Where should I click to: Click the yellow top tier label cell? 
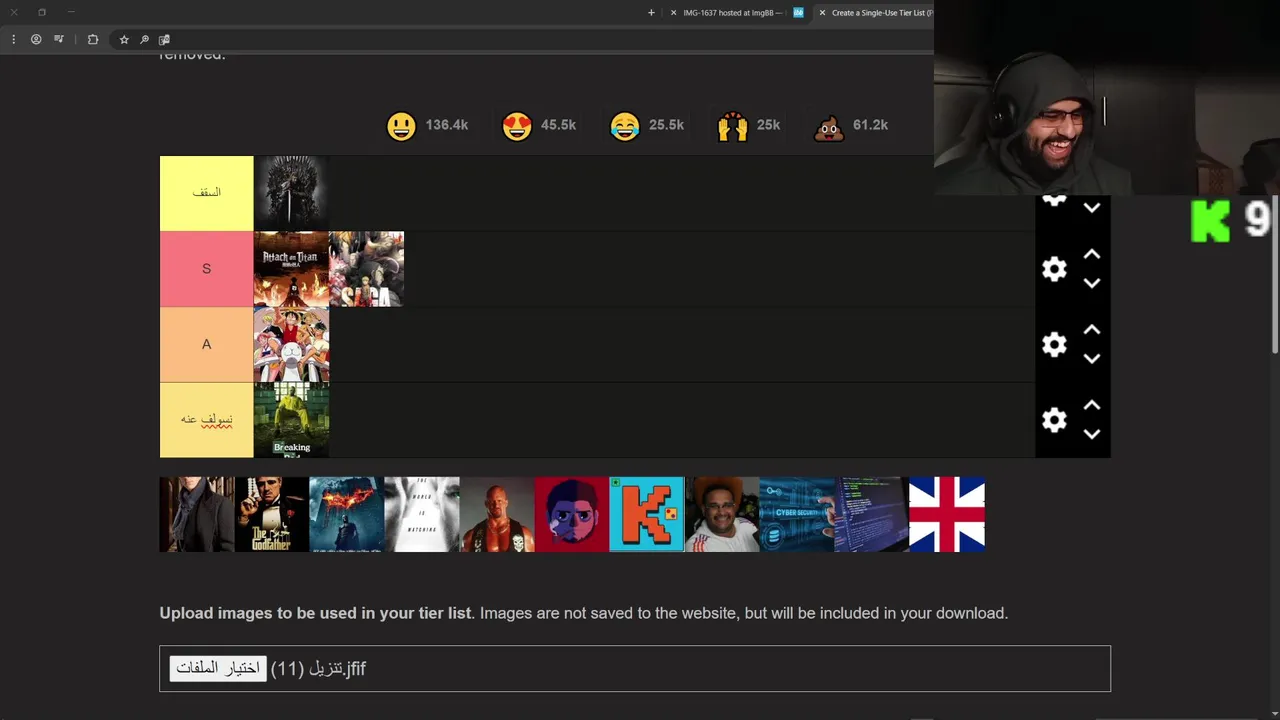click(x=207, y=193)
